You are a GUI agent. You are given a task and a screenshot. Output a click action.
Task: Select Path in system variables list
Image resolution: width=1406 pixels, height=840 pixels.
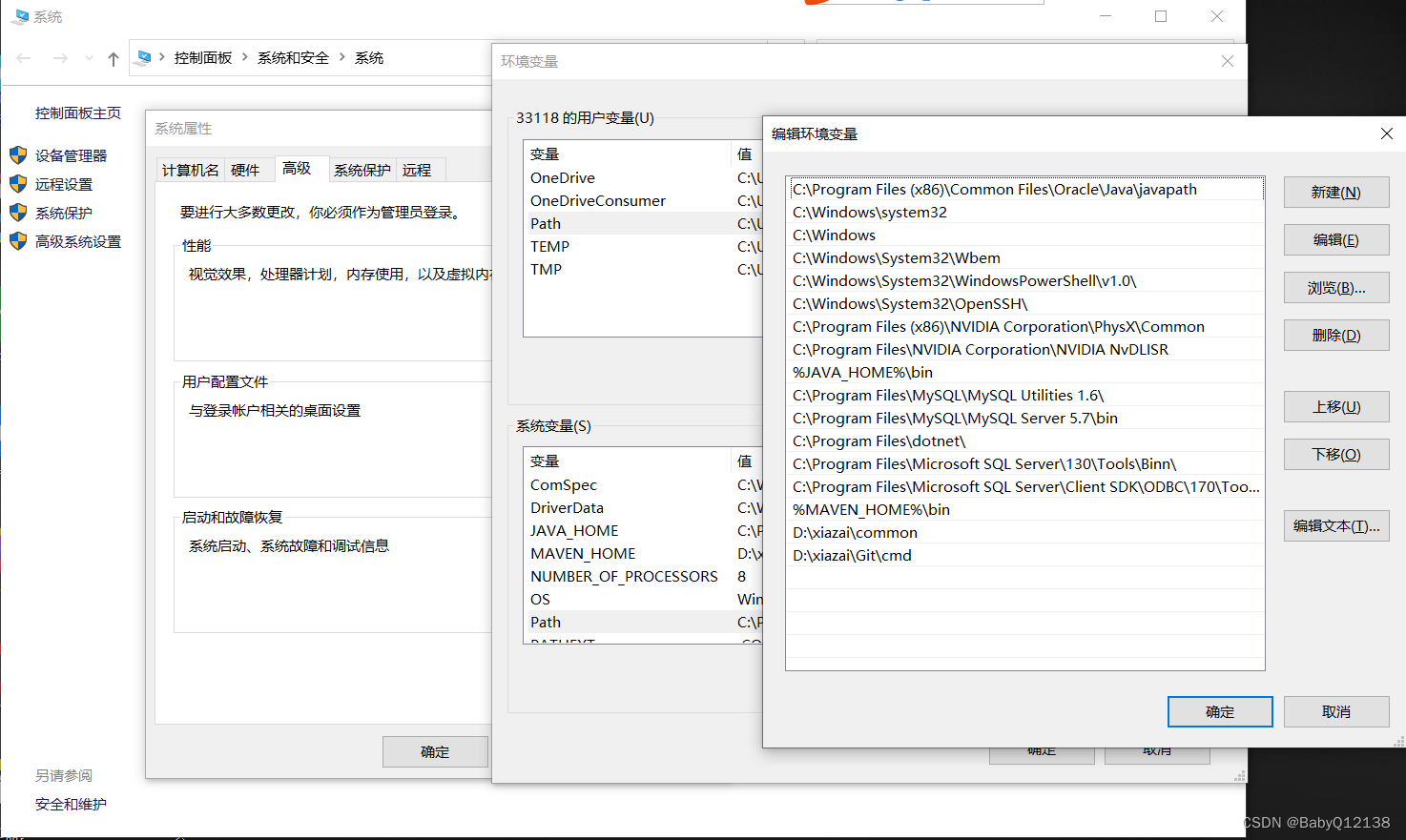(644, 622)
